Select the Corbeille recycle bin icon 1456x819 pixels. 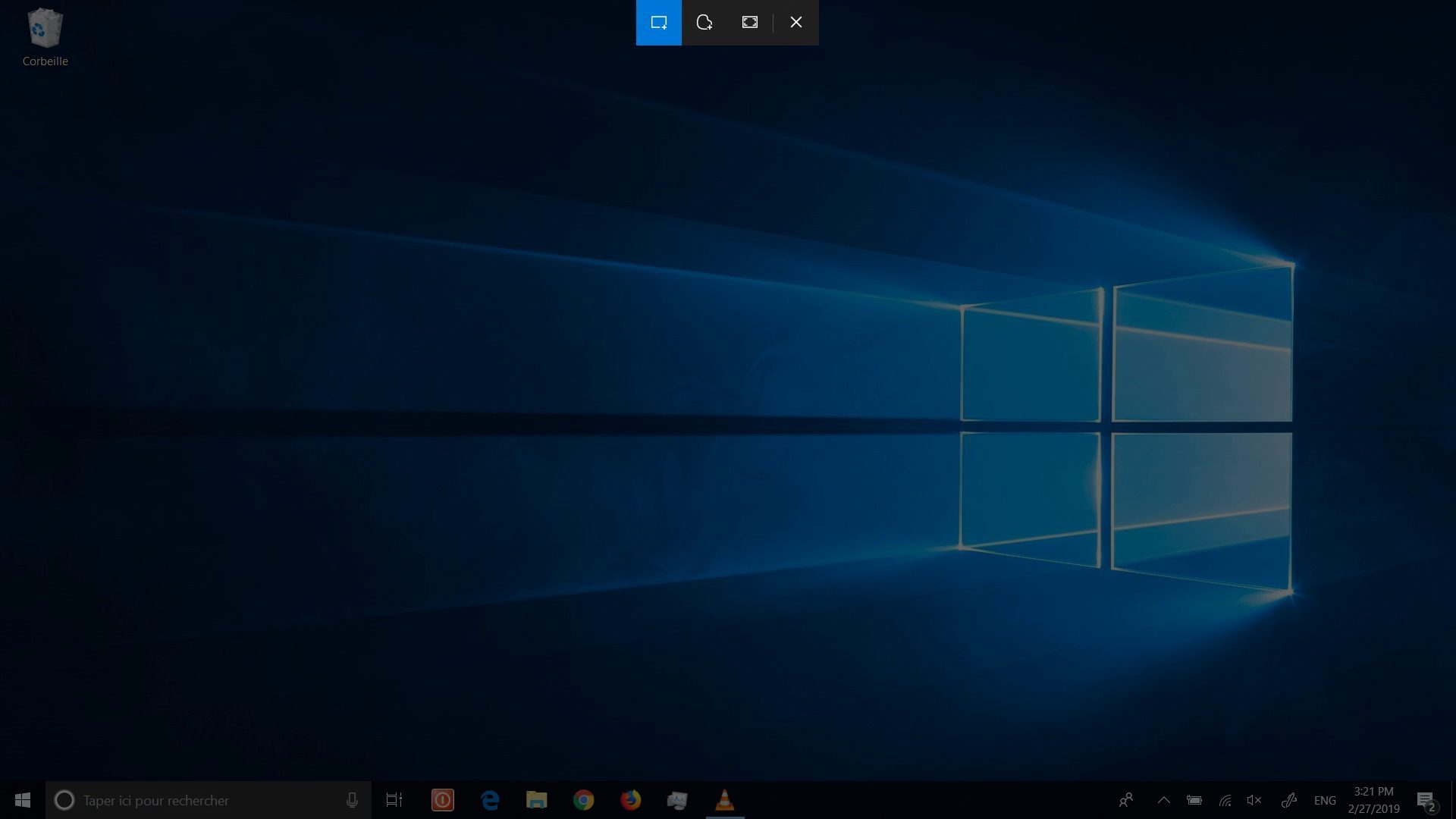(x=45, y=37)
